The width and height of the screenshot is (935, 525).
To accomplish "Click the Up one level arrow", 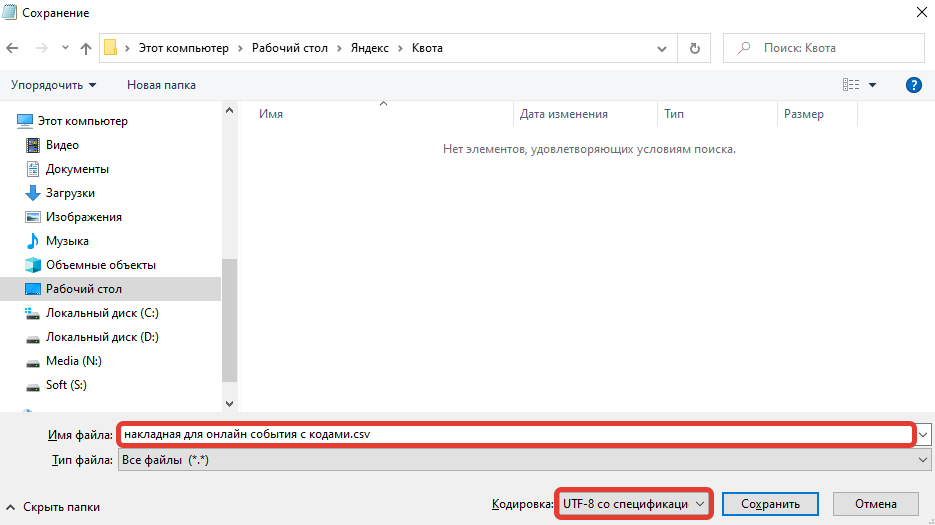I will point(86,48).
